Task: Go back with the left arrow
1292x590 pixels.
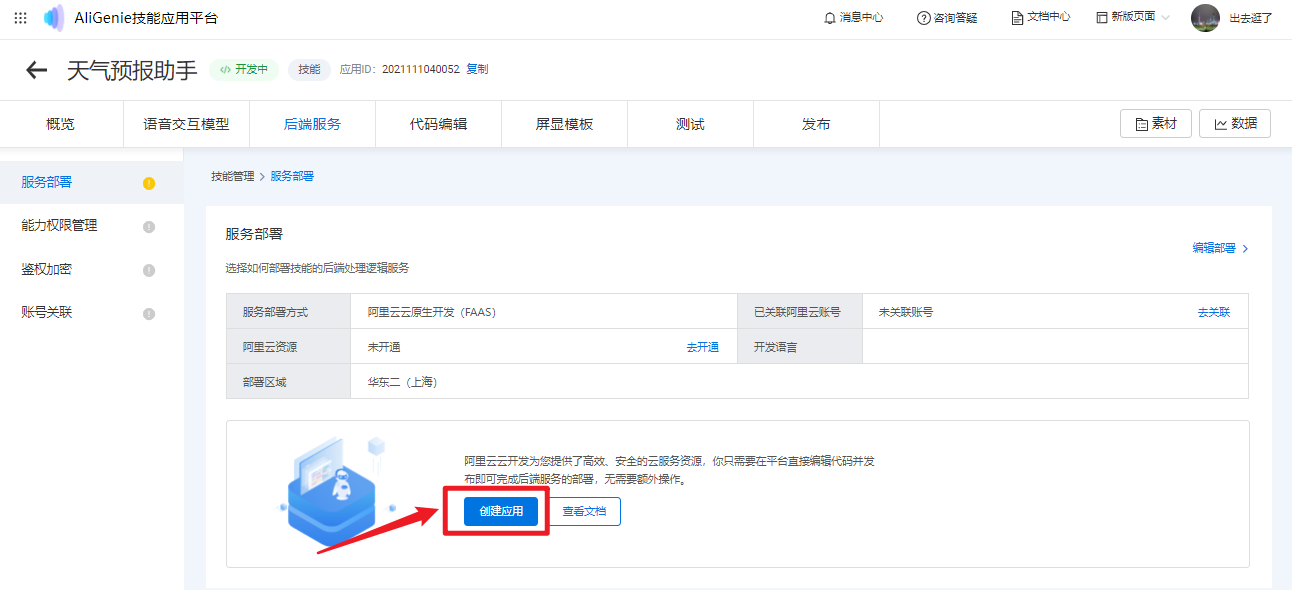Action: [37, 70]
